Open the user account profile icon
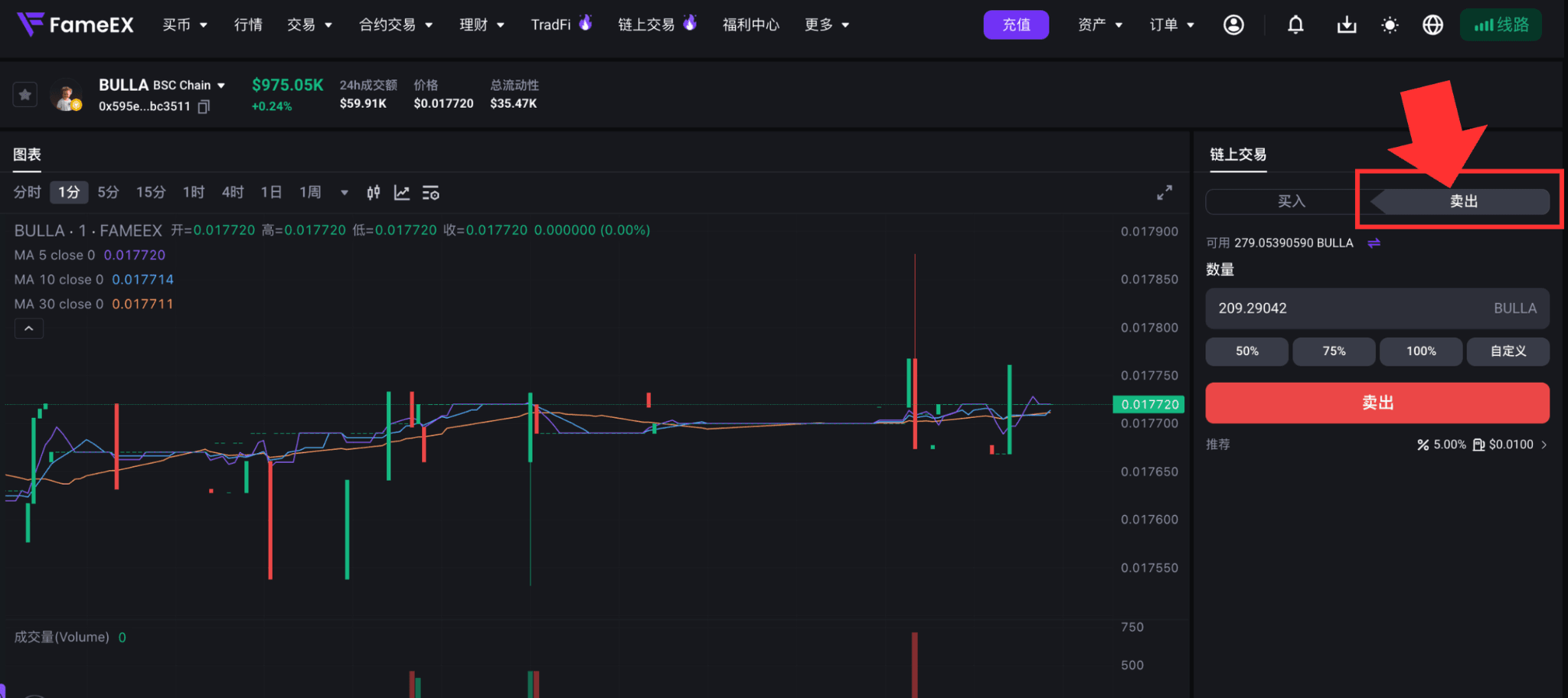1568x698 pixels. pos(1233,25)
